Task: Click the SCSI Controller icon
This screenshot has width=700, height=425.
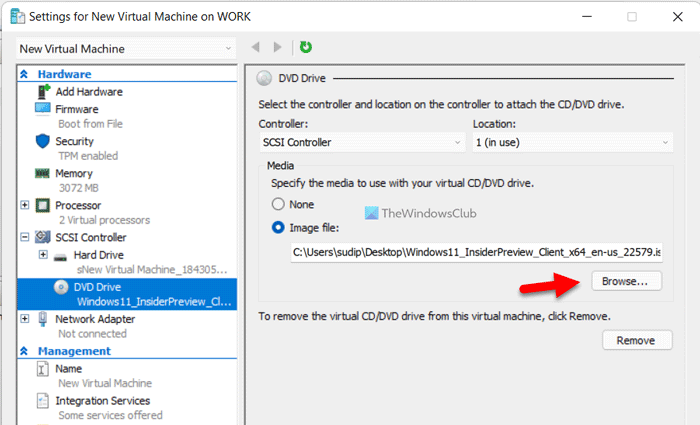Action: pos(43,237)
